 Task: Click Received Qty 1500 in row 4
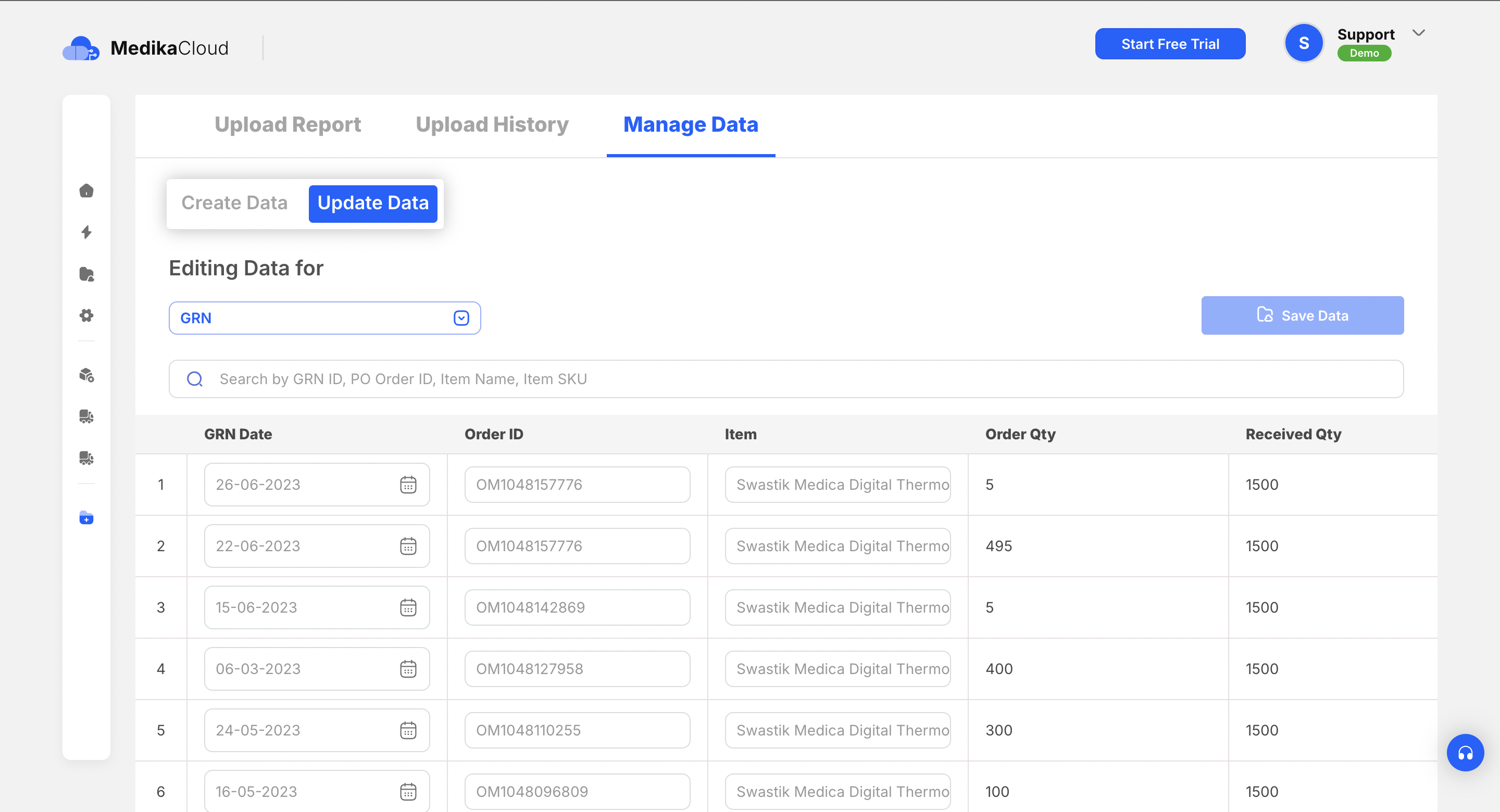click(x=1262, y=669)
